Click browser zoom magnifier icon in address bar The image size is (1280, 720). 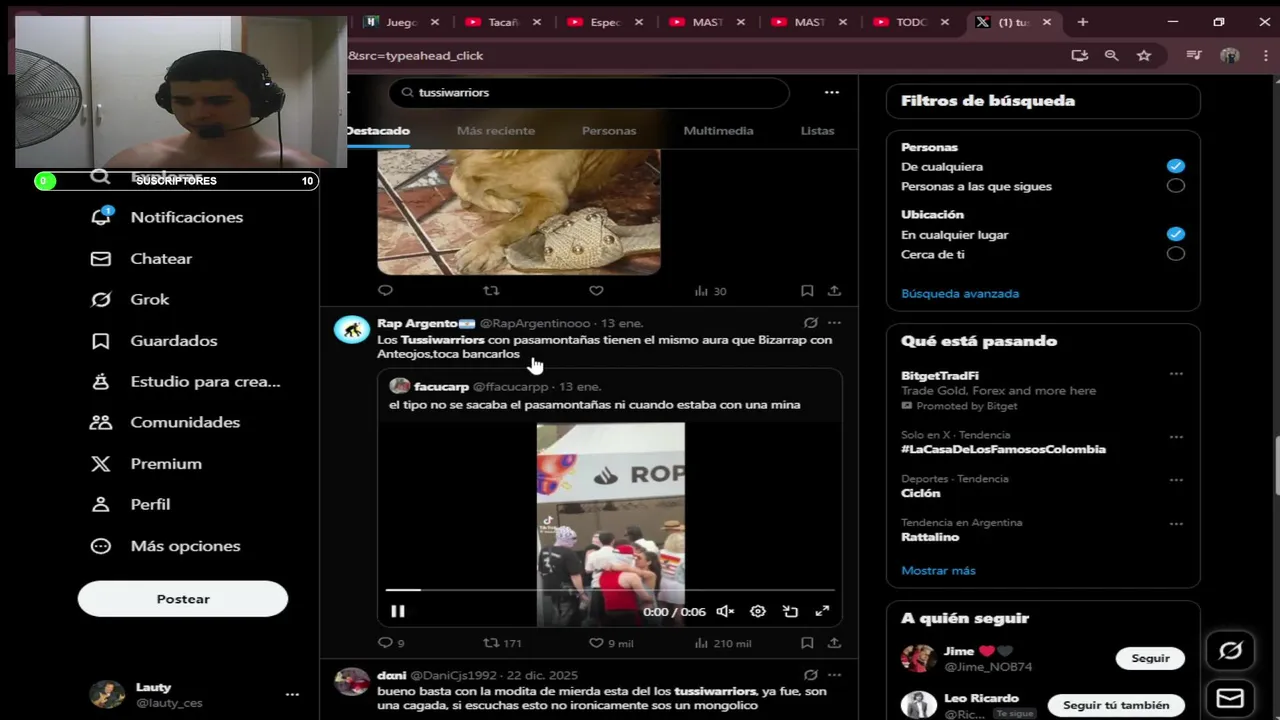[1111, 56]
